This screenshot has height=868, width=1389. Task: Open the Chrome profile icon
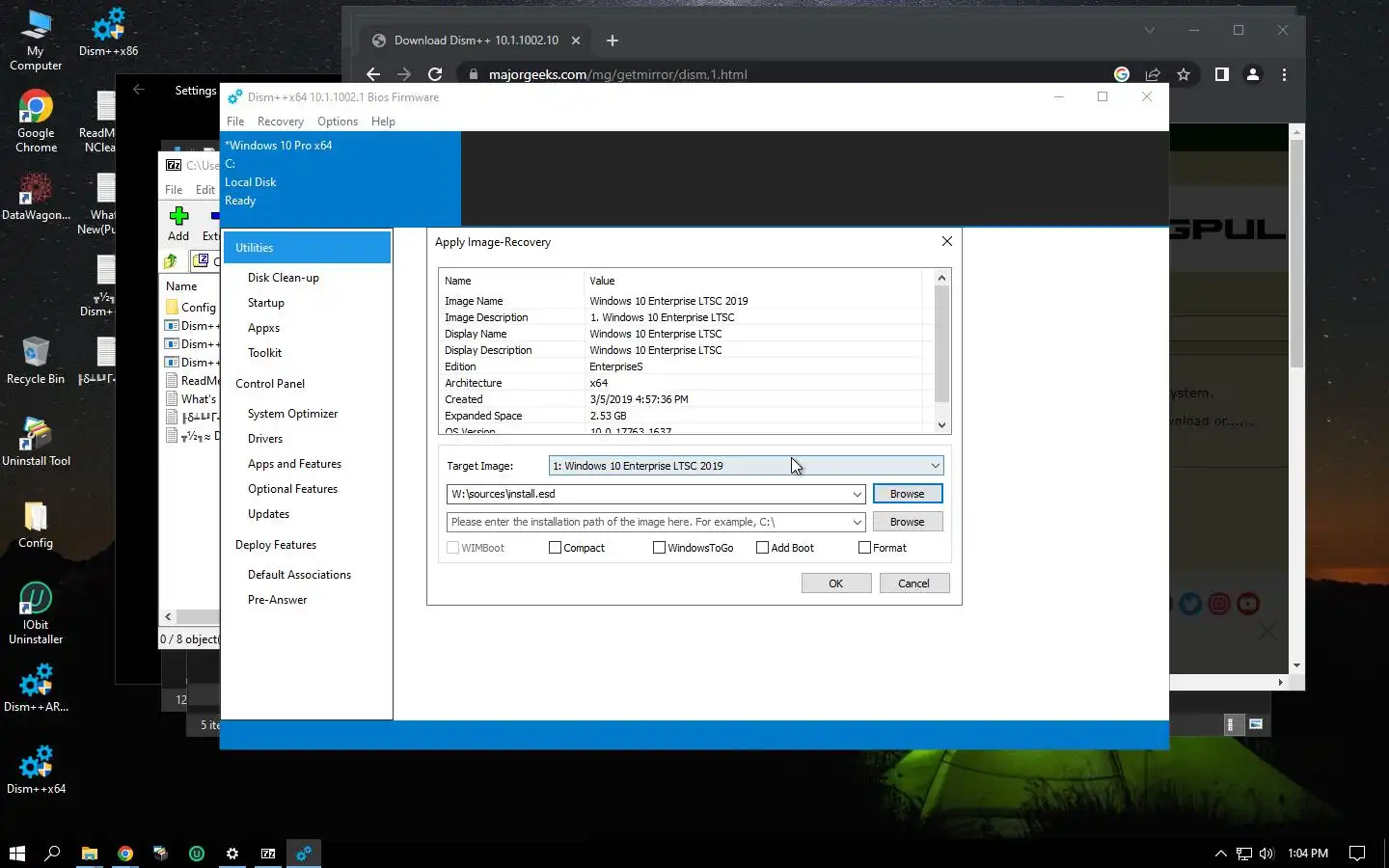tap(1253, 74)
